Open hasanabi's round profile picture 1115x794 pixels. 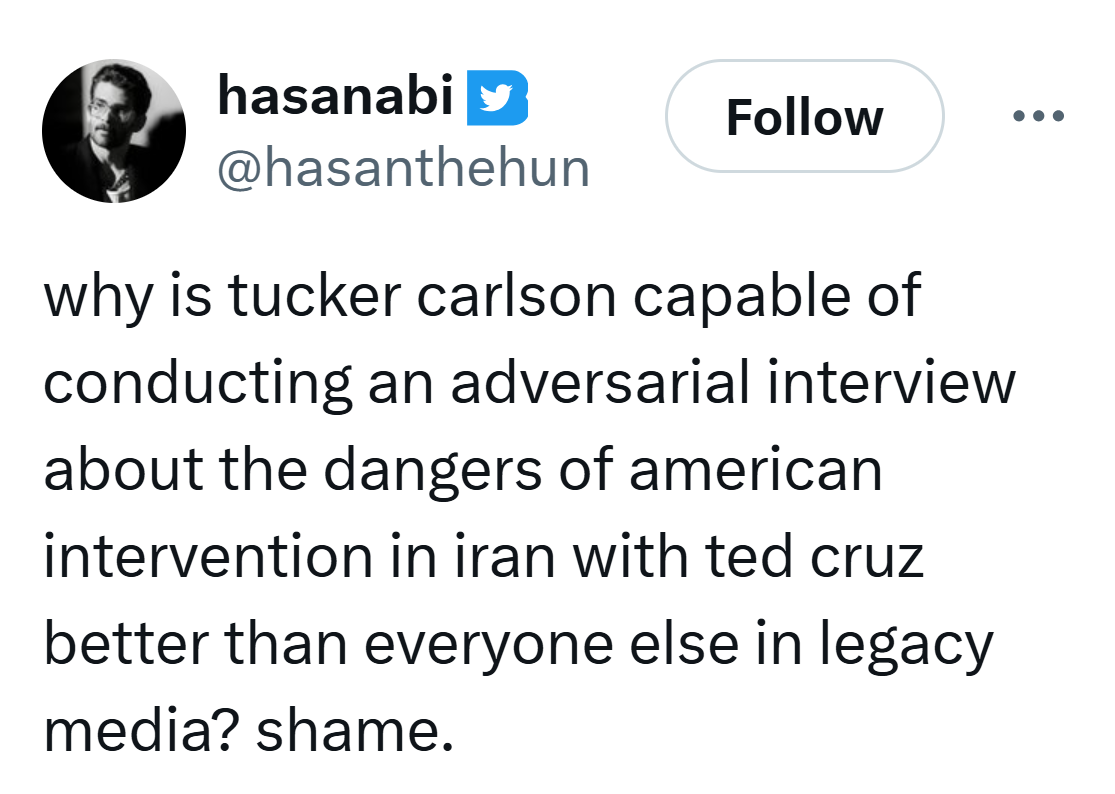click(114, 131)
